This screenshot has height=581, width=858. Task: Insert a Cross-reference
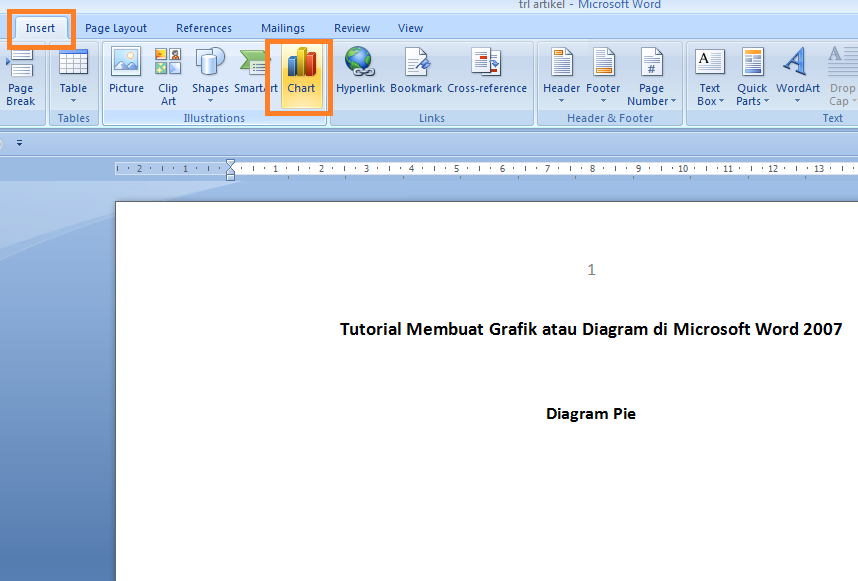click(x=487, y=73)
